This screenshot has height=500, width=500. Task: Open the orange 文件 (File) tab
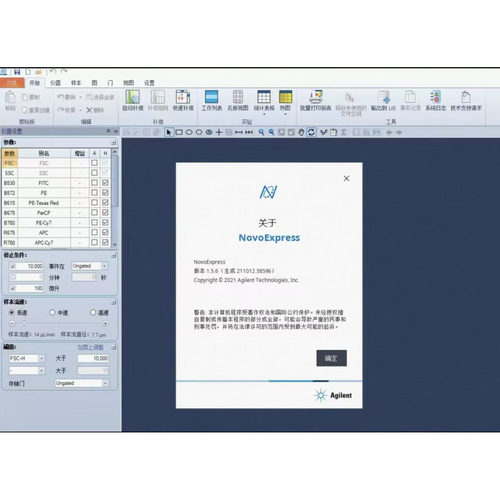12,83
